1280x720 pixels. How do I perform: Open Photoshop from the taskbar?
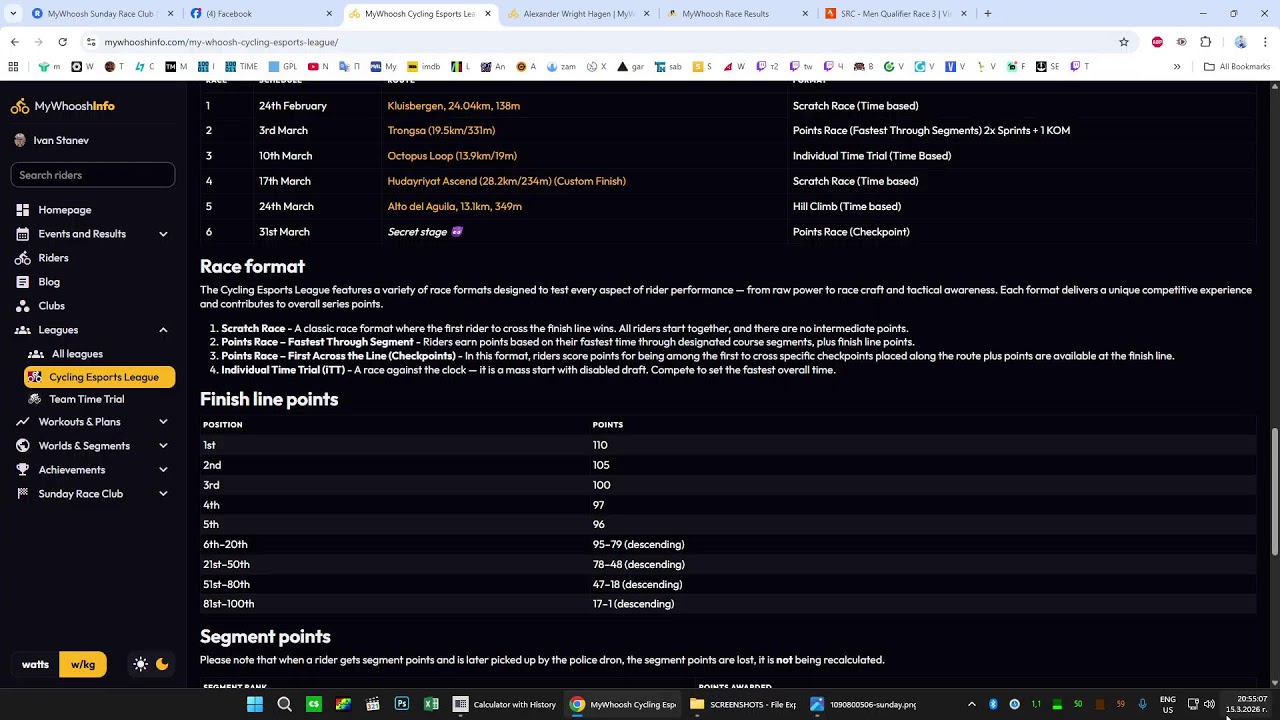pos(402,704)
